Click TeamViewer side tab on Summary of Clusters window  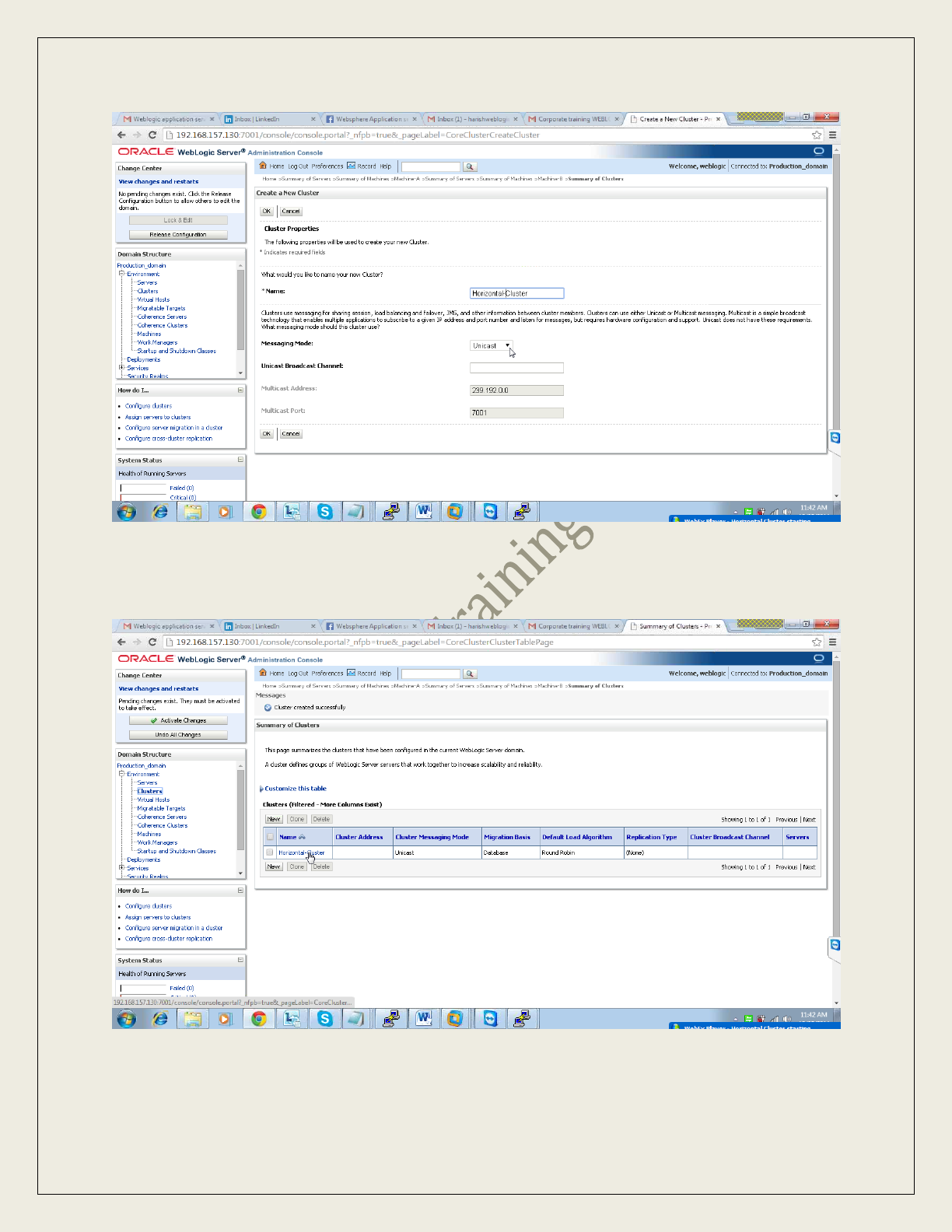[x=835, y=945]
